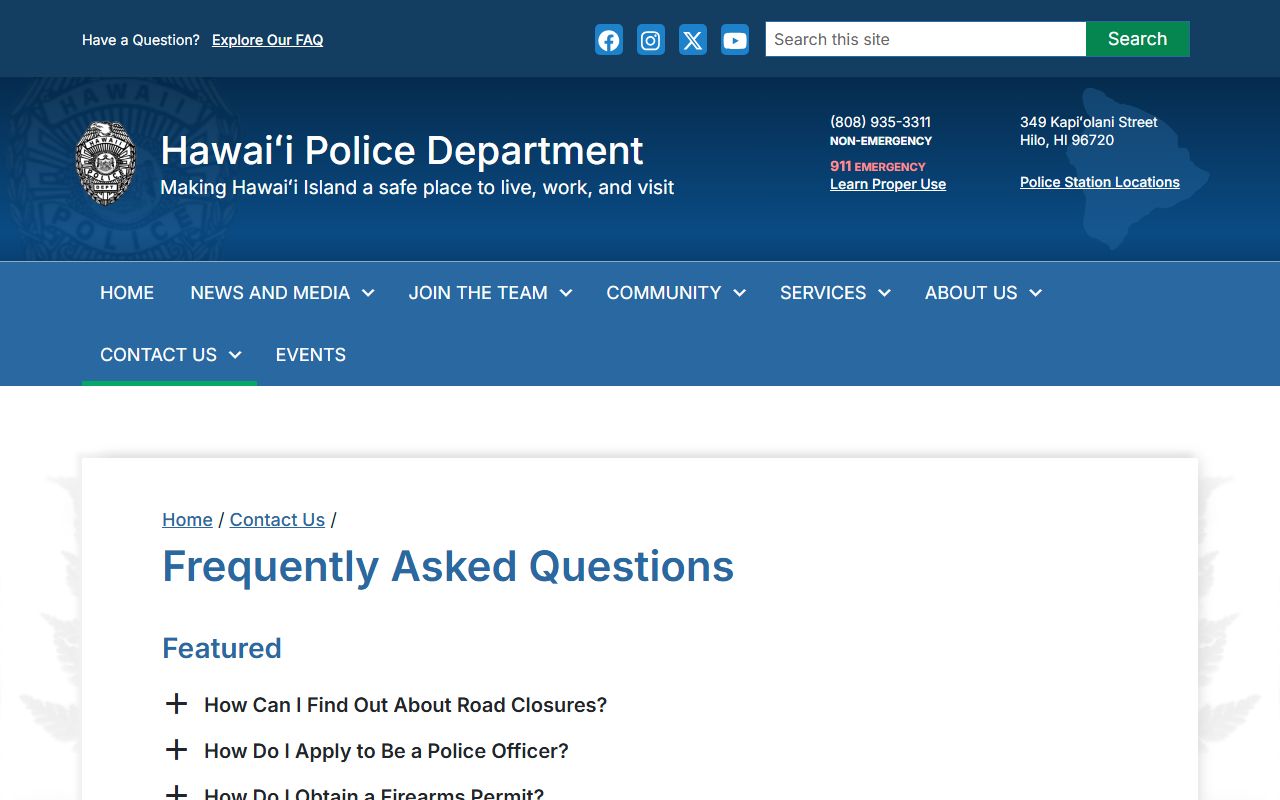Open About Us dropdown chevron
This screenshot has width=1280, height=800.
coord(1036,293)
